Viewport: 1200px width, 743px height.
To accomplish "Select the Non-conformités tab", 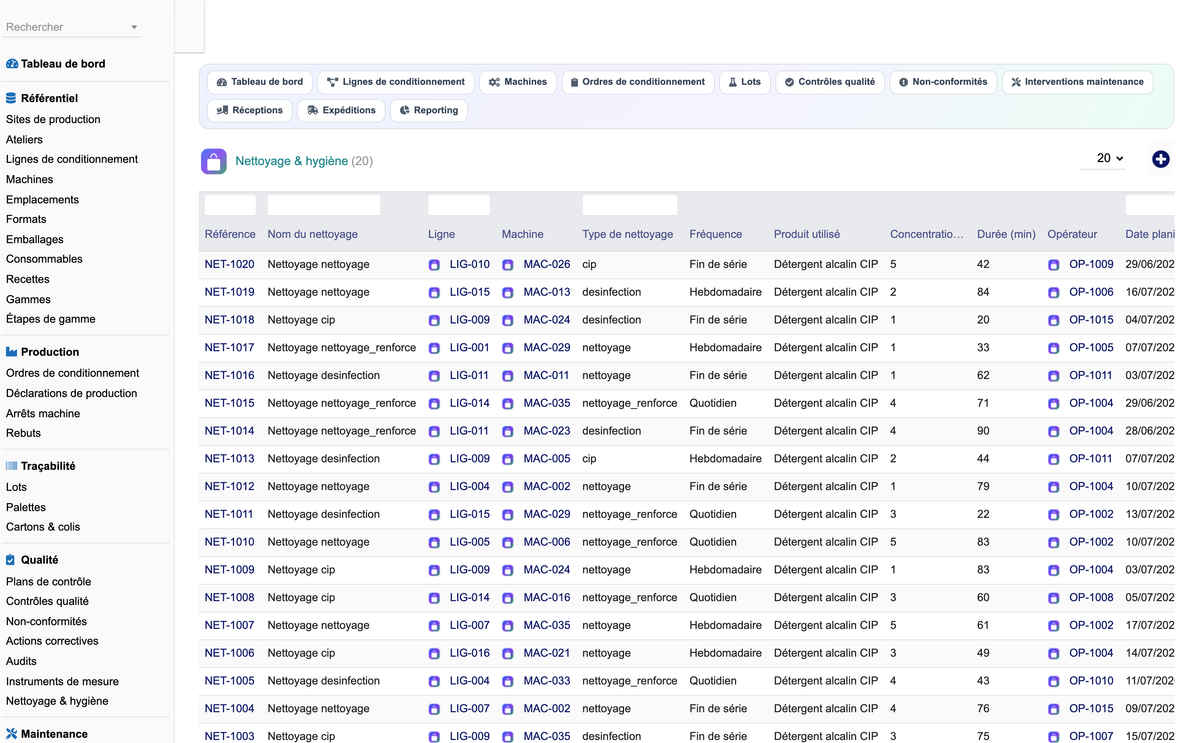I will point(943,82).
